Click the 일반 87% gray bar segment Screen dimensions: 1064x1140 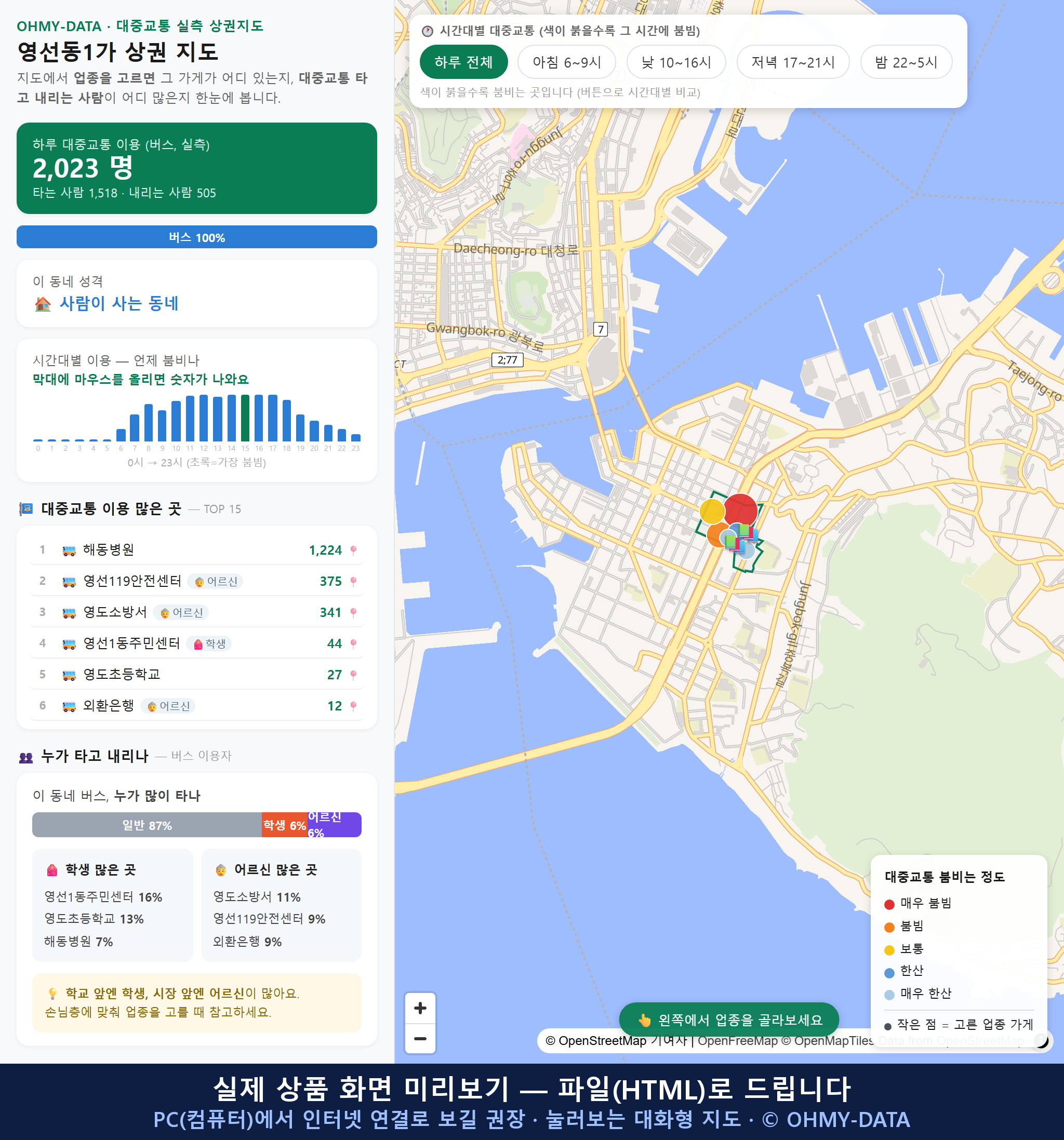click(x=147, y=825)
